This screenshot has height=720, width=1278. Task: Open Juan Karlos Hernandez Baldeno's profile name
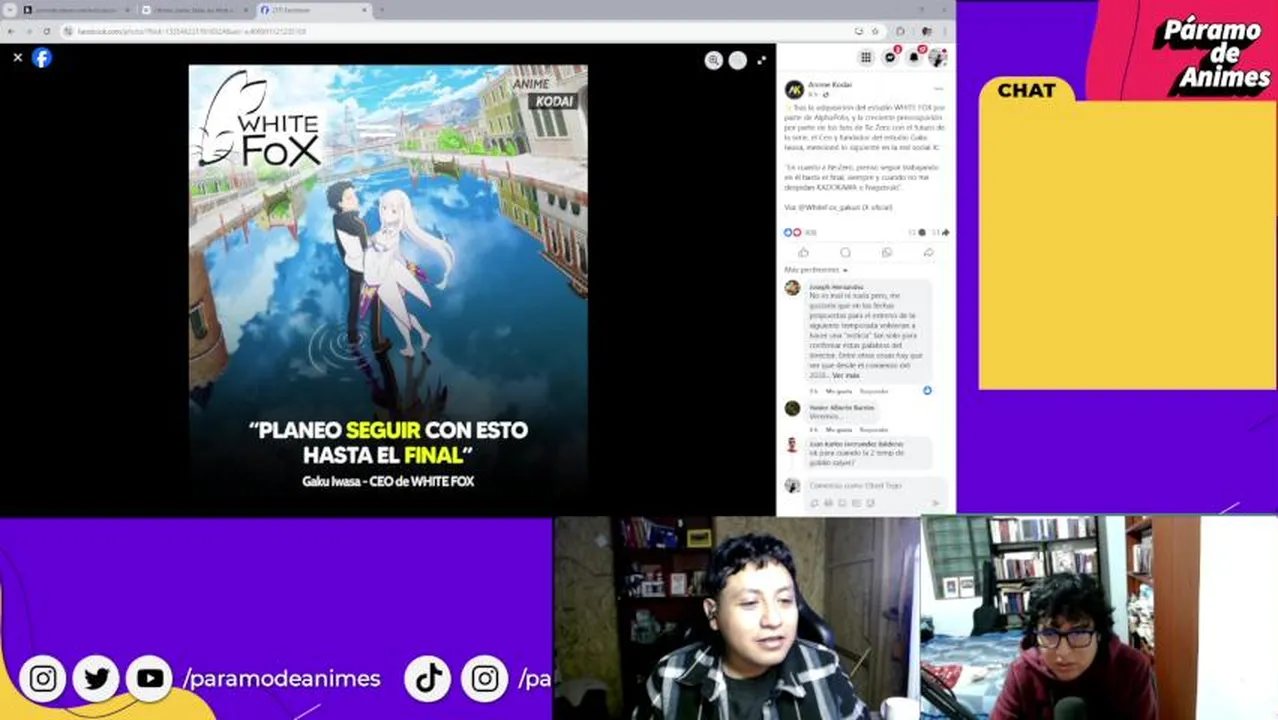(856, 443)
